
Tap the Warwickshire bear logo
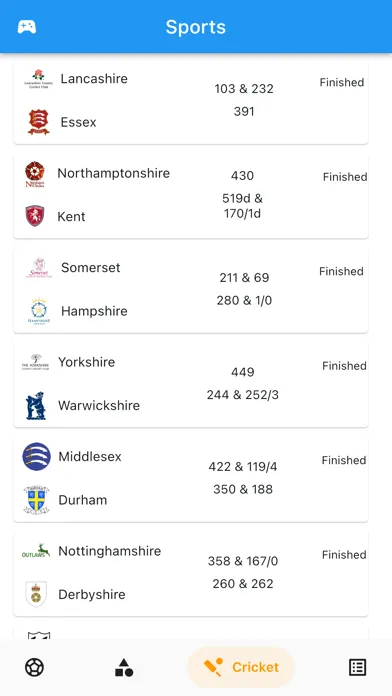pyautogui.click(x=36, y=406)
